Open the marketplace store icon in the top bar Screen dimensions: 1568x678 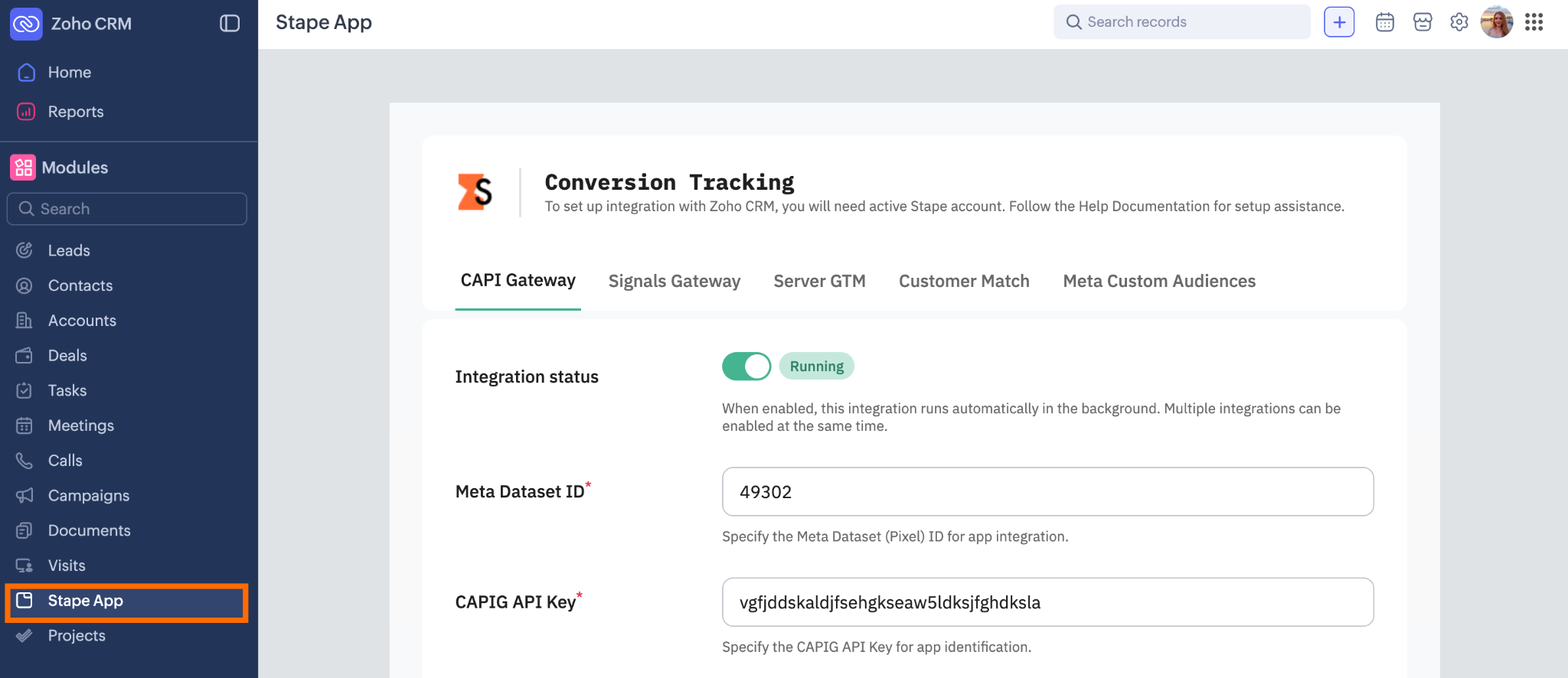[x=1423, y=22]
